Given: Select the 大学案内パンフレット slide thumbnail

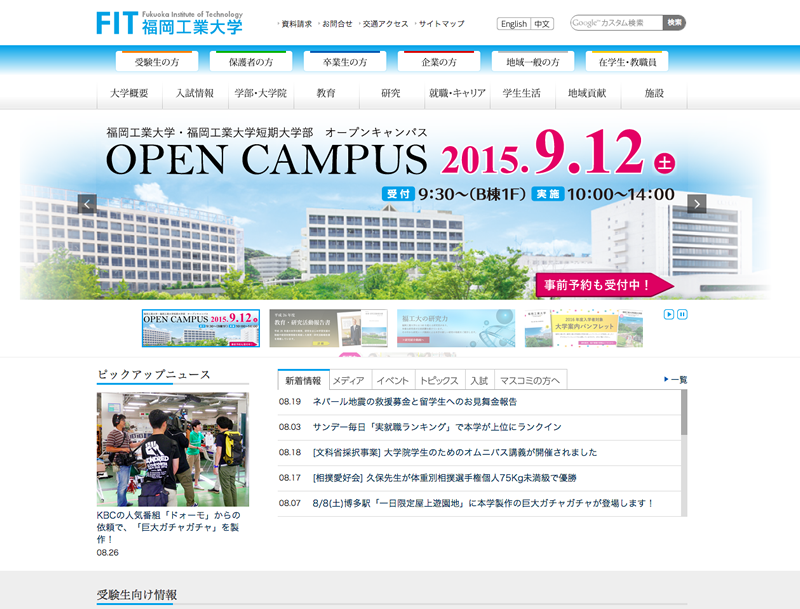Looking at the screenshot, I should point(584,328).
